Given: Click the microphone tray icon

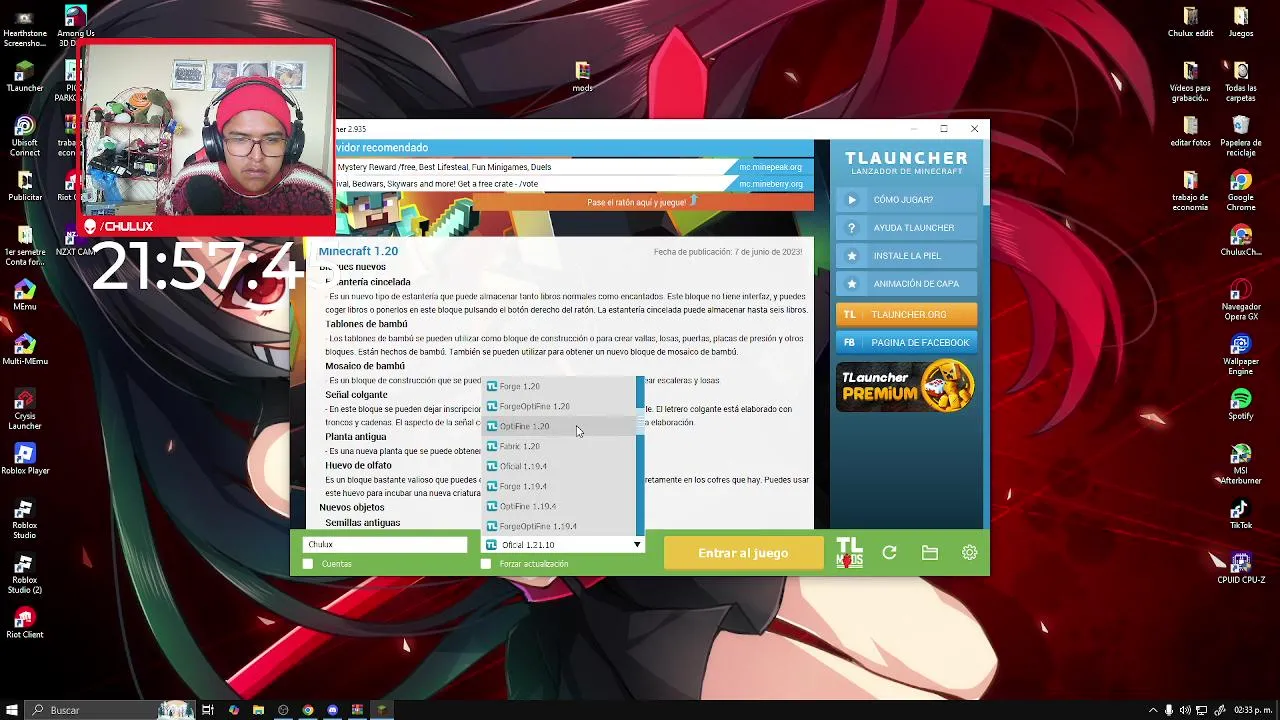Looking at the screenshot, I should pos(1169,710).
